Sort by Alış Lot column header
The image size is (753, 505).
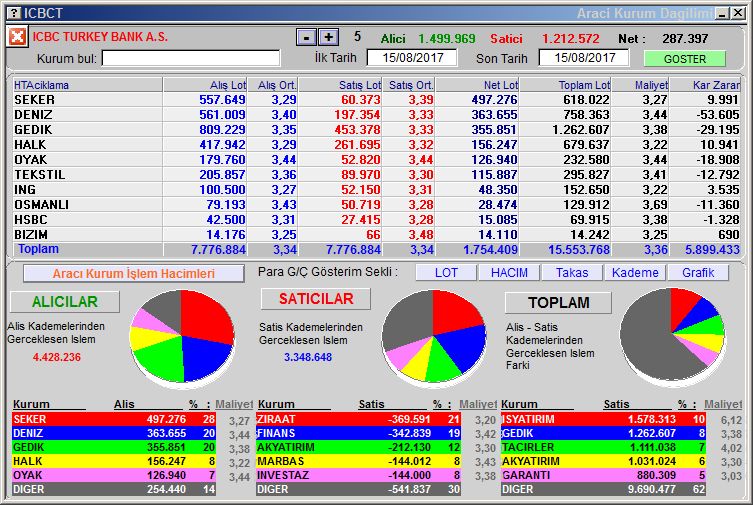tap(205, 85)
